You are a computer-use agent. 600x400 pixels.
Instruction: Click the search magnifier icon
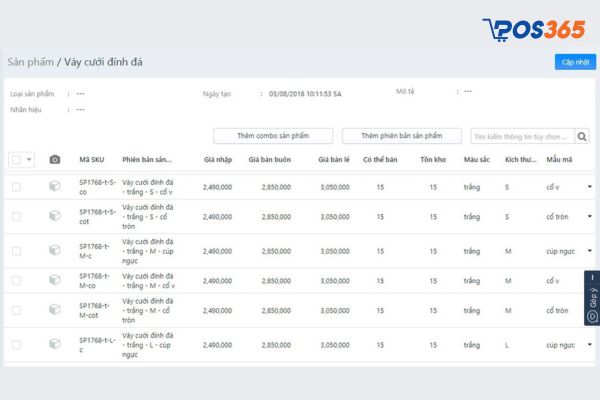pyautogui.click(x=582, y=136)
